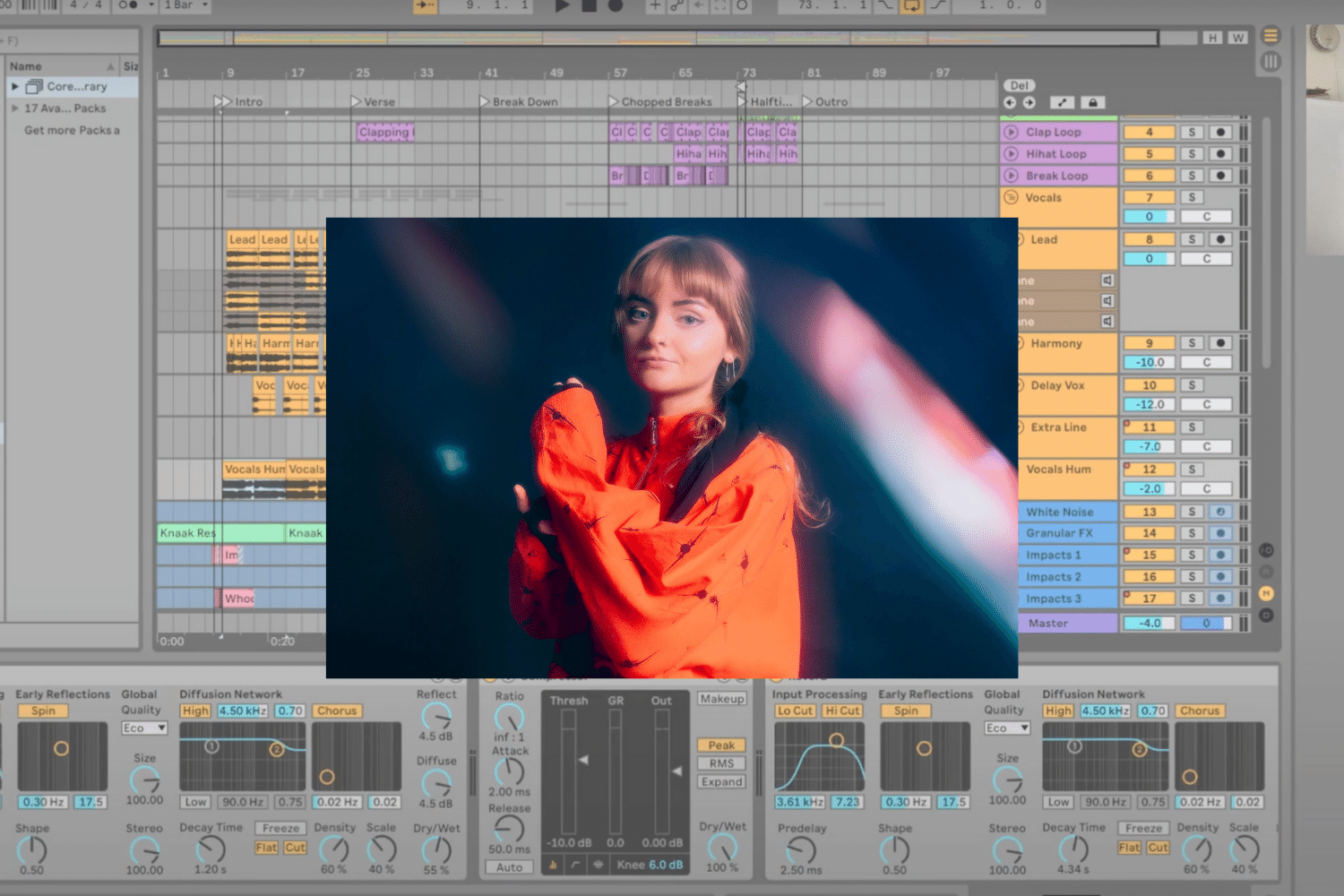Click the Get more Packs link
The height and width of the screenshot is (896, 1344).
tap(72, 131)
